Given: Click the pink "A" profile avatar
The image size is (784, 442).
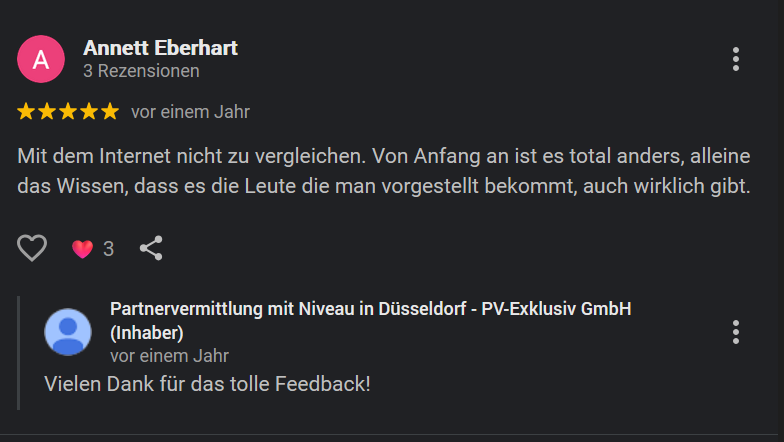Looking at the screenshot, I should pos(41,59).
